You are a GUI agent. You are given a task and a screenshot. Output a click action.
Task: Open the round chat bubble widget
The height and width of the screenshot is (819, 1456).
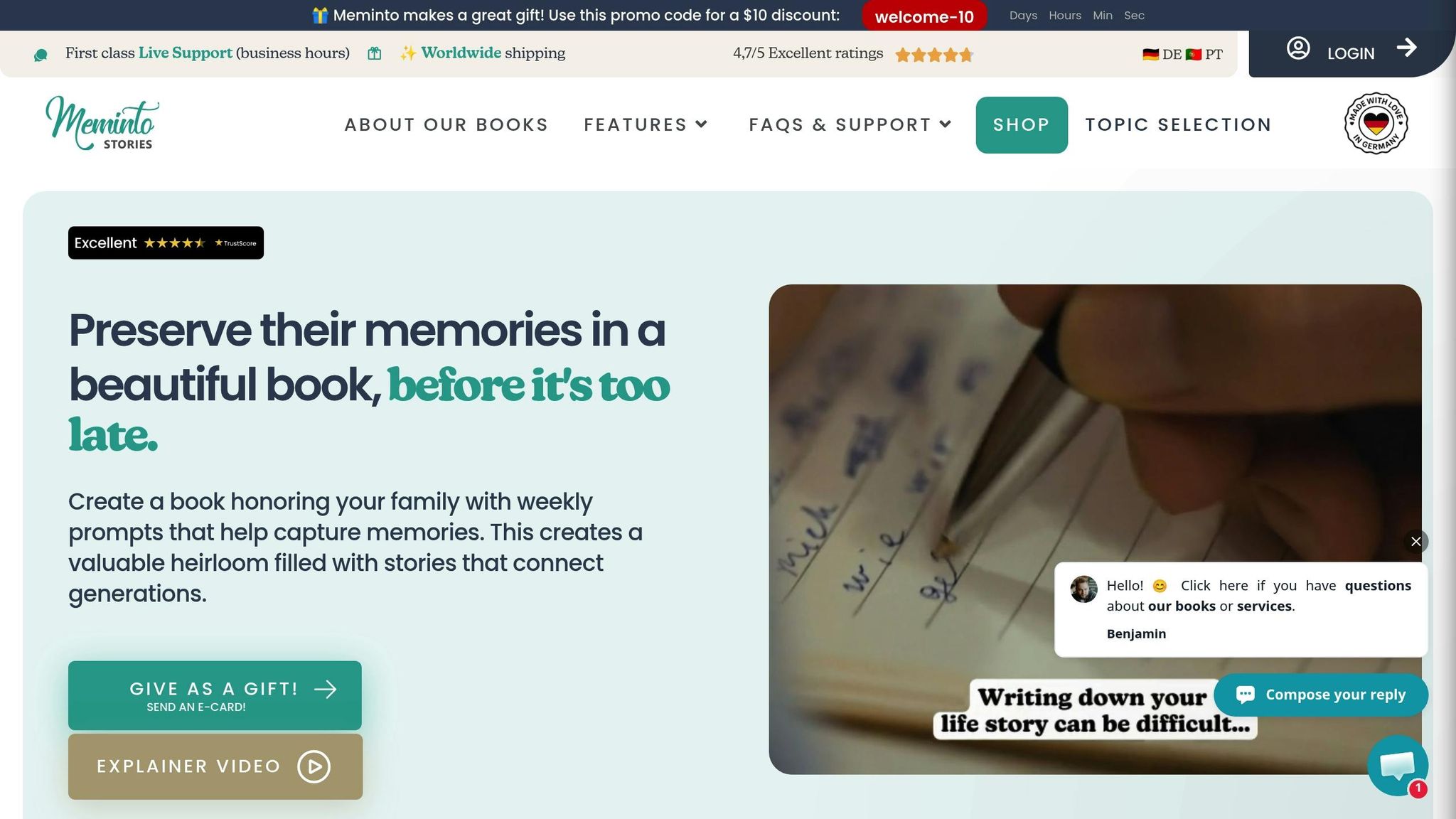(x=1398, y=766)
